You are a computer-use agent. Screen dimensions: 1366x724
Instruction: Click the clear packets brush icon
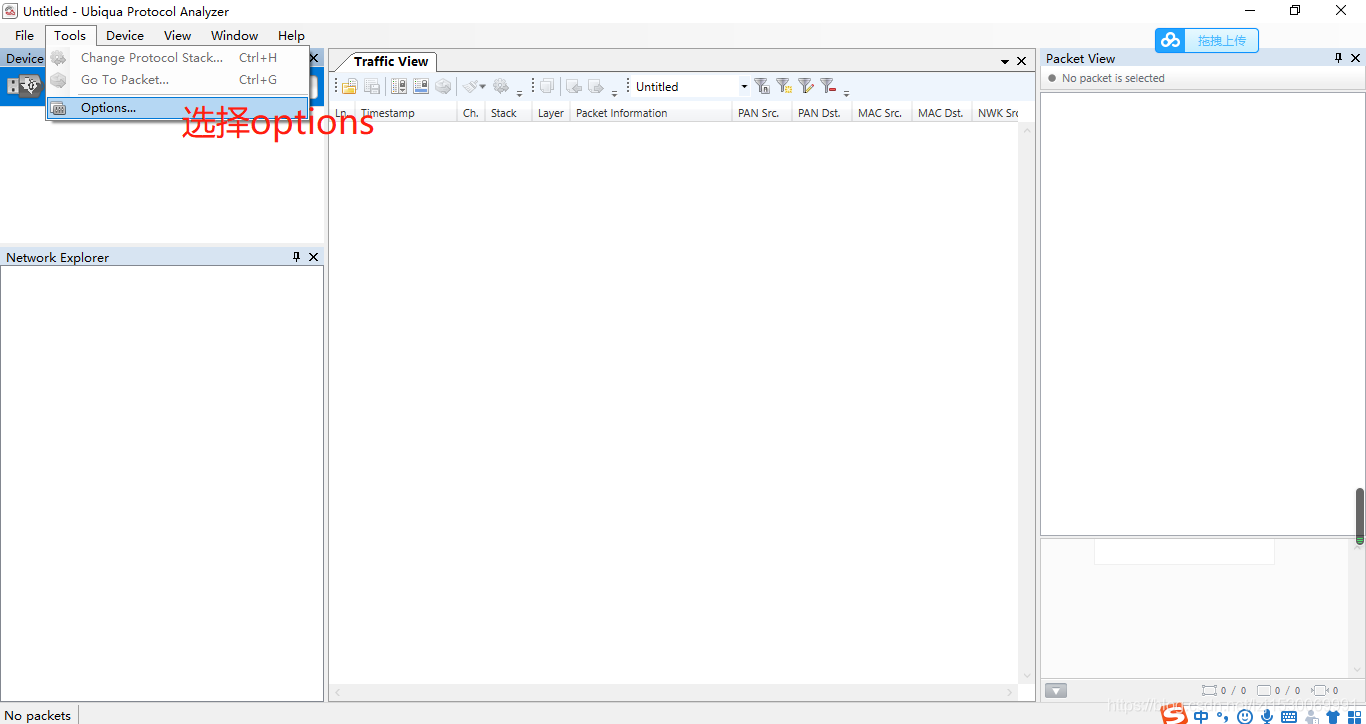(470, 87)
